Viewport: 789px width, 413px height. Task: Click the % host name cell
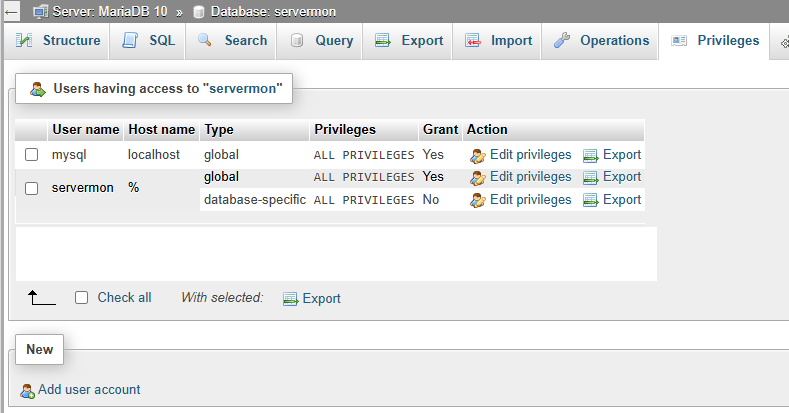(133, 188)
